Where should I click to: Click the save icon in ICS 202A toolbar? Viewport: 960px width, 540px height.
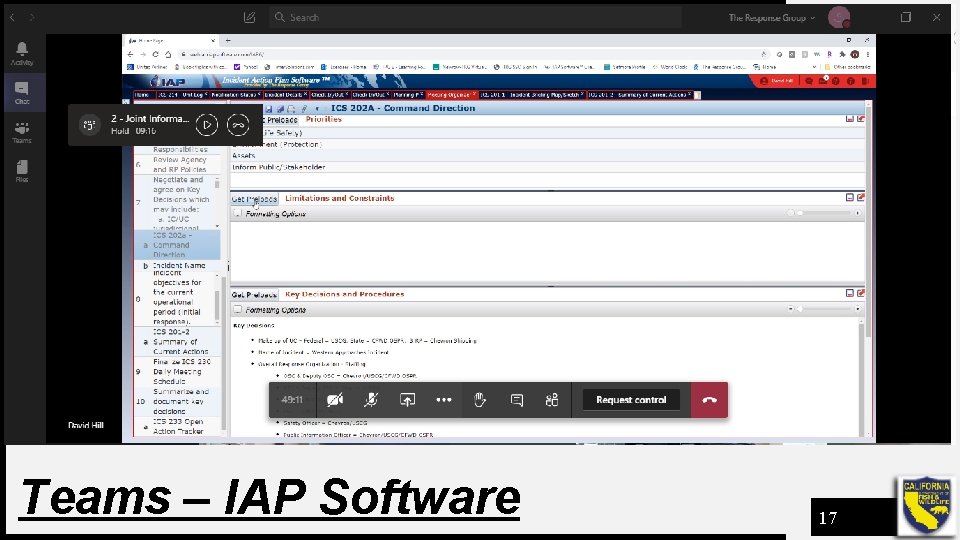269,108
